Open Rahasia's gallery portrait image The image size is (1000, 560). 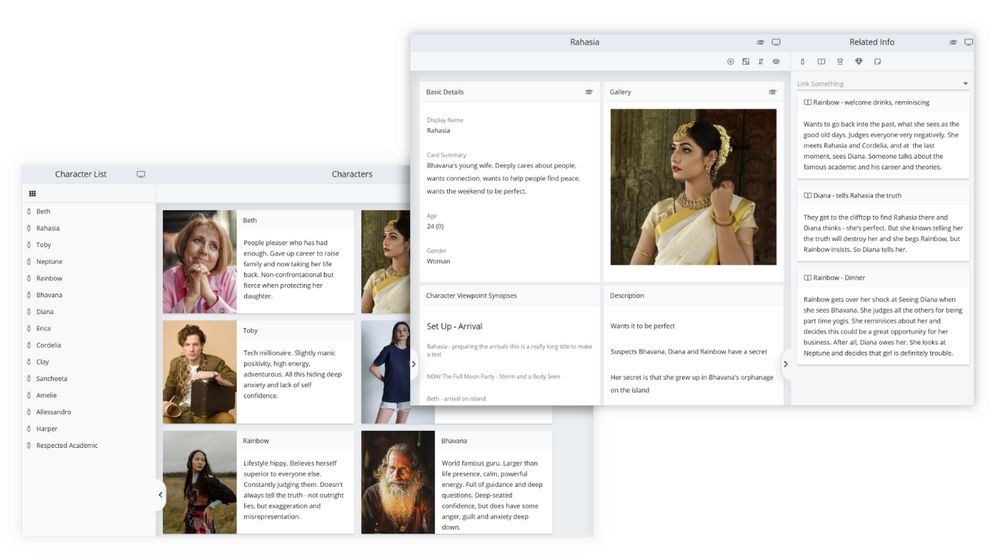click(693, 187)
